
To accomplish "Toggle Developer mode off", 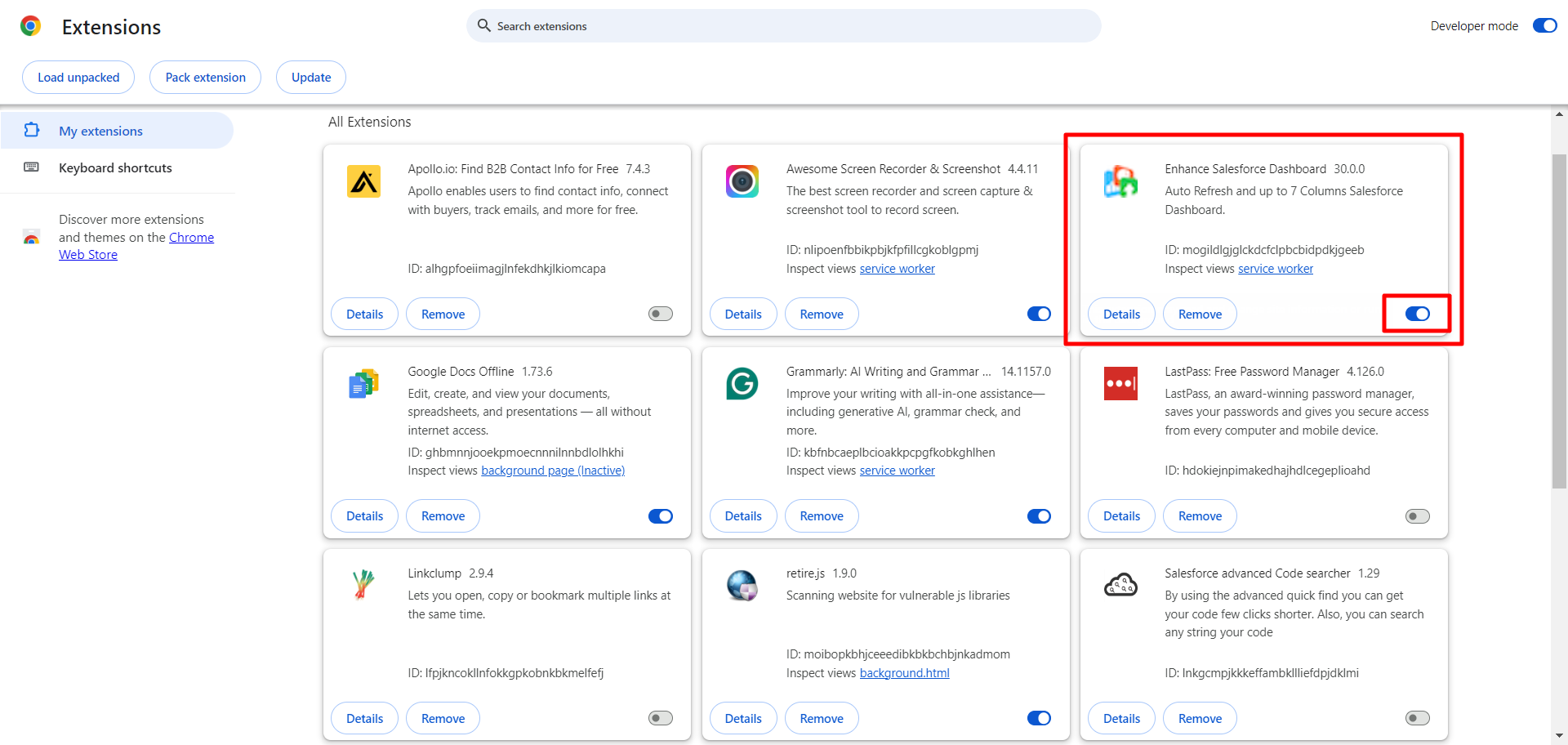I will click(x=1545, y=25).
